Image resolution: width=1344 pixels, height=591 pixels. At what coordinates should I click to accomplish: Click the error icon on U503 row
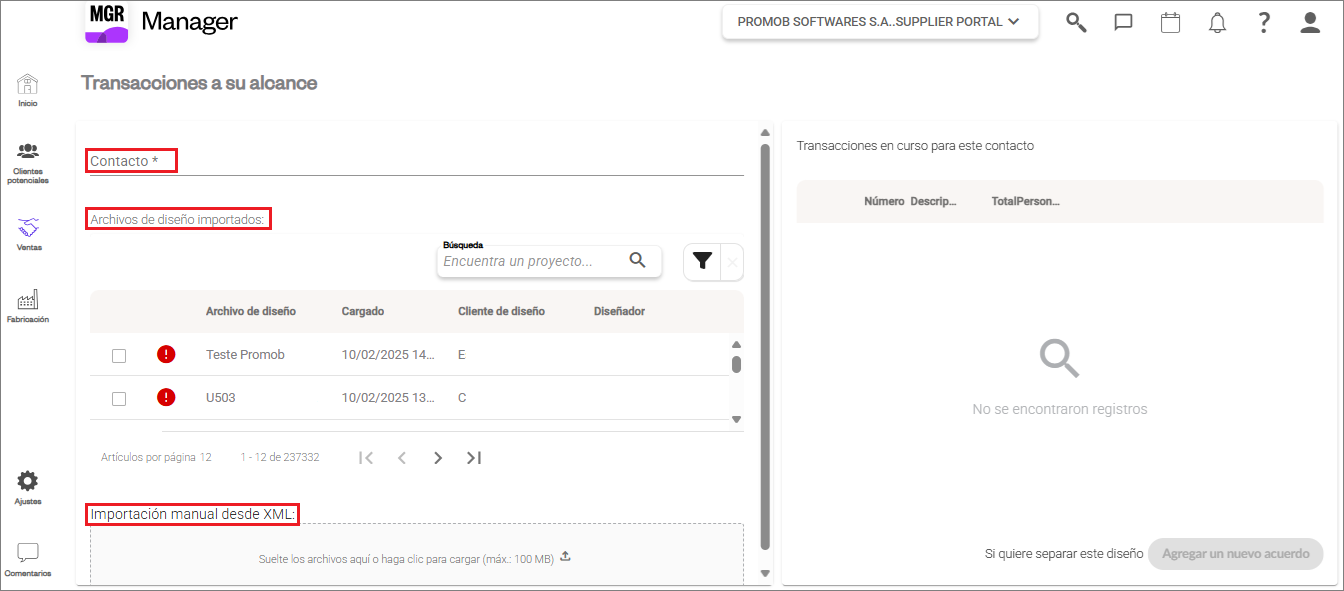166,398
